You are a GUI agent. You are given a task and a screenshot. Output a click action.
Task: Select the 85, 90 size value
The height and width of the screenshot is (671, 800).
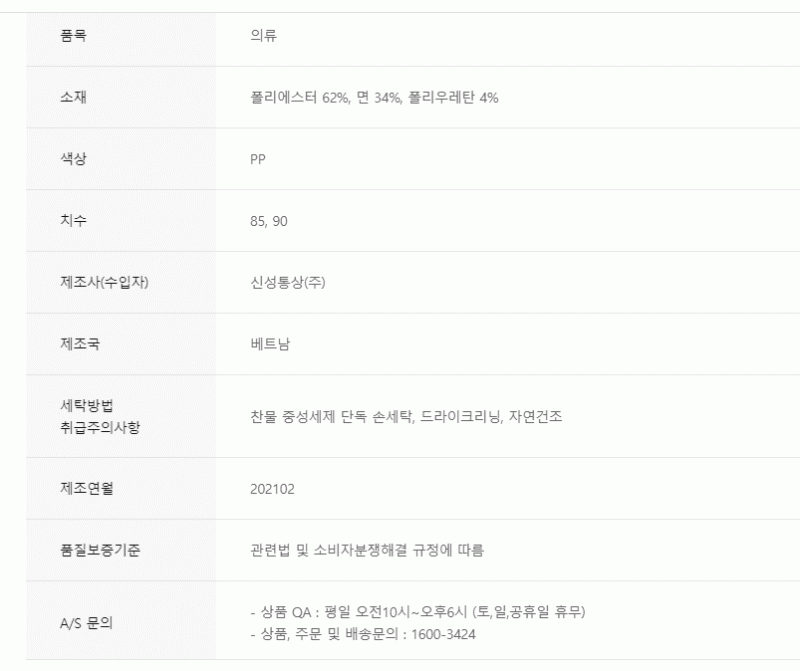pos(269,221)
